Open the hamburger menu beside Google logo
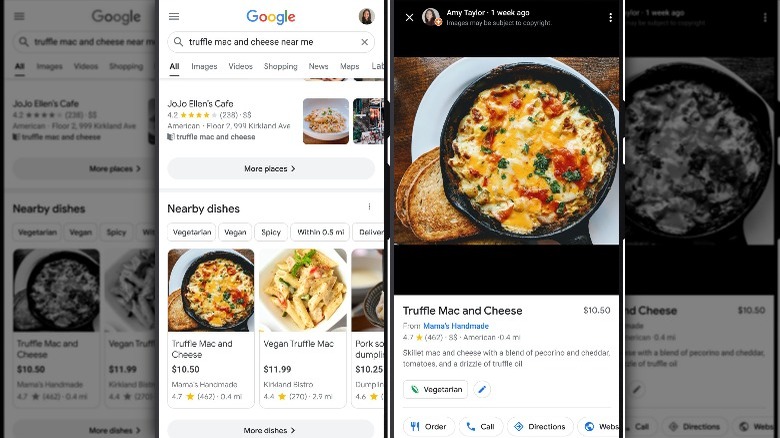The height and width of the screenshot is (438, 780). (x=174, y=16)
